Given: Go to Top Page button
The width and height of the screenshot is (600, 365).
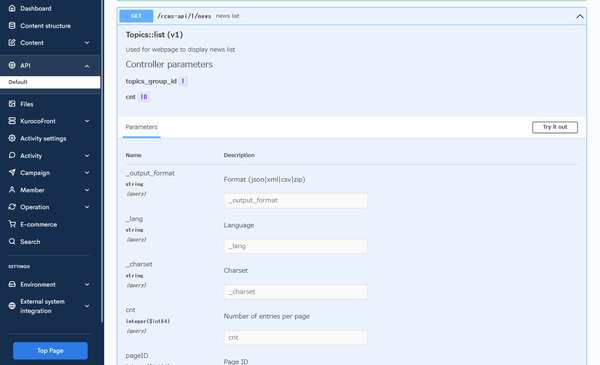Looking at the screenshot, I should [x=50, y=350].
